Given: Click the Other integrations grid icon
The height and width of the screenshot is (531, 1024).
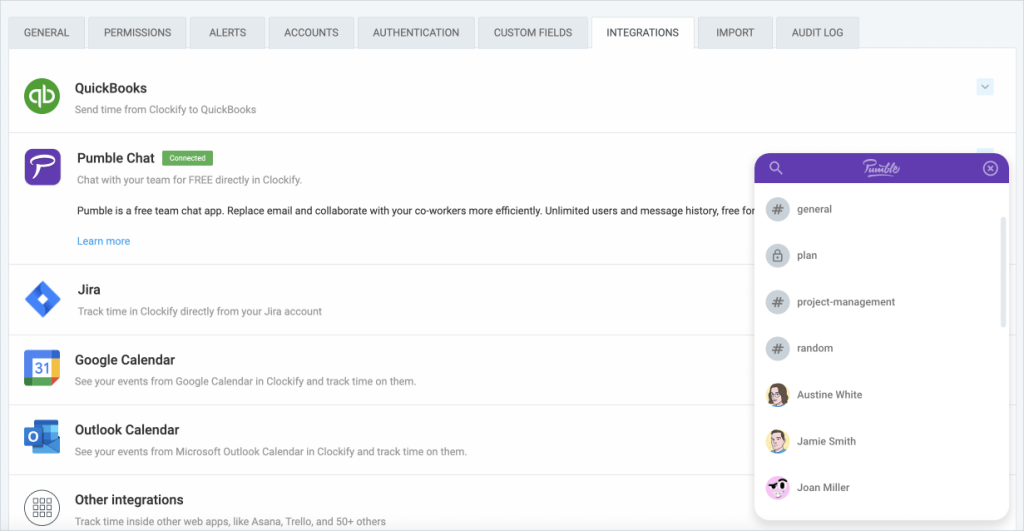Looking at the screenshot, I should pyautogui.click(x=42, y=507).
